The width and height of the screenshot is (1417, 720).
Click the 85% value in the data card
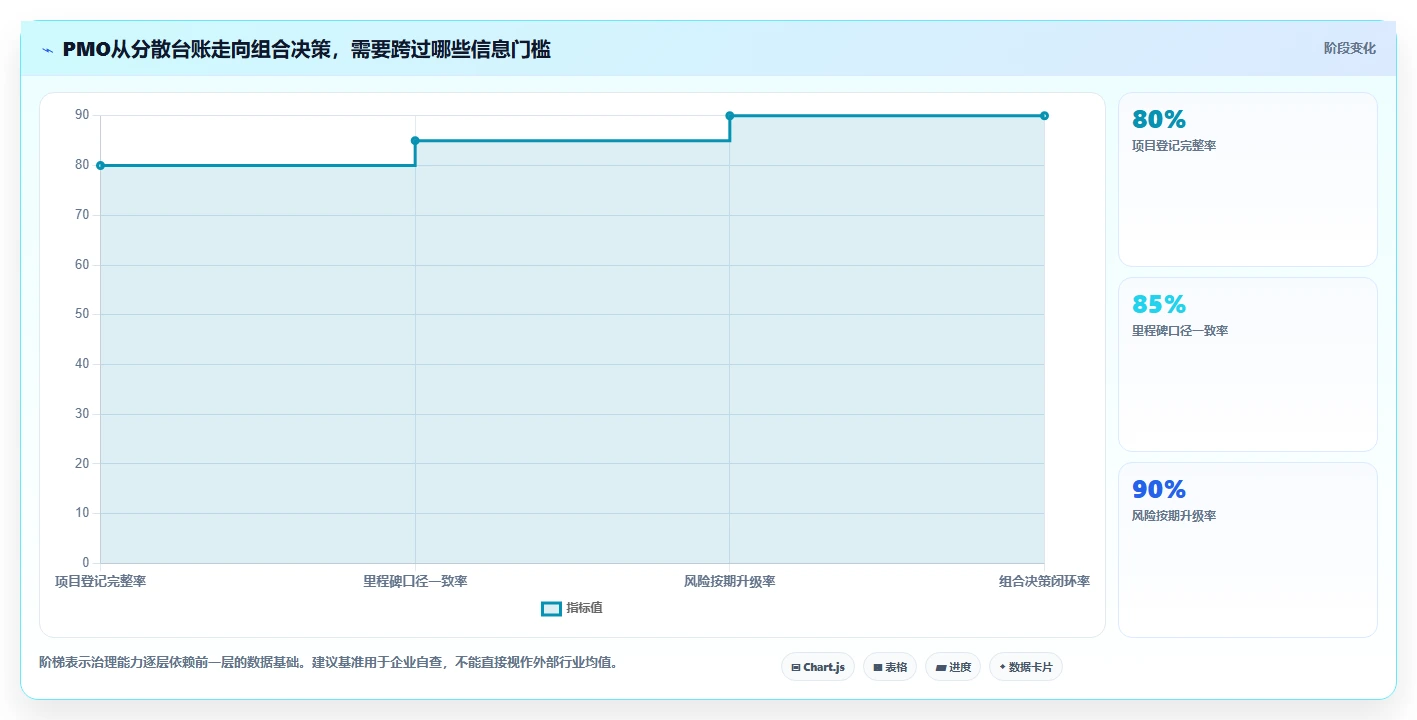click(x=1159, y=304)
